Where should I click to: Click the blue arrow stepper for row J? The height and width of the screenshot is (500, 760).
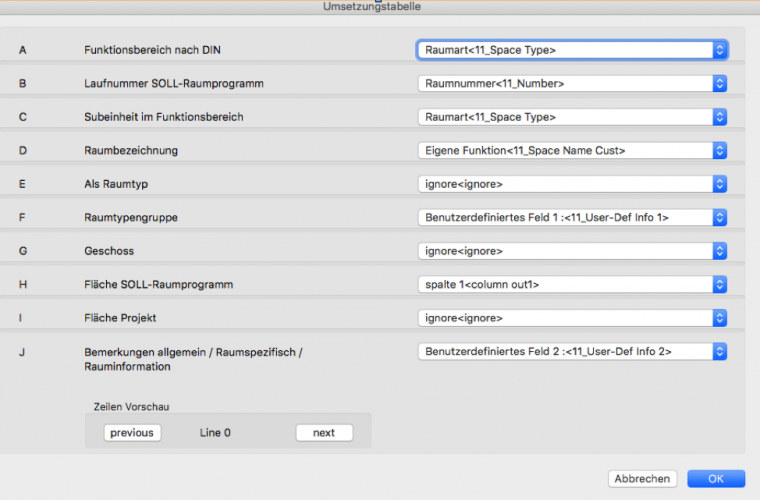719,351
